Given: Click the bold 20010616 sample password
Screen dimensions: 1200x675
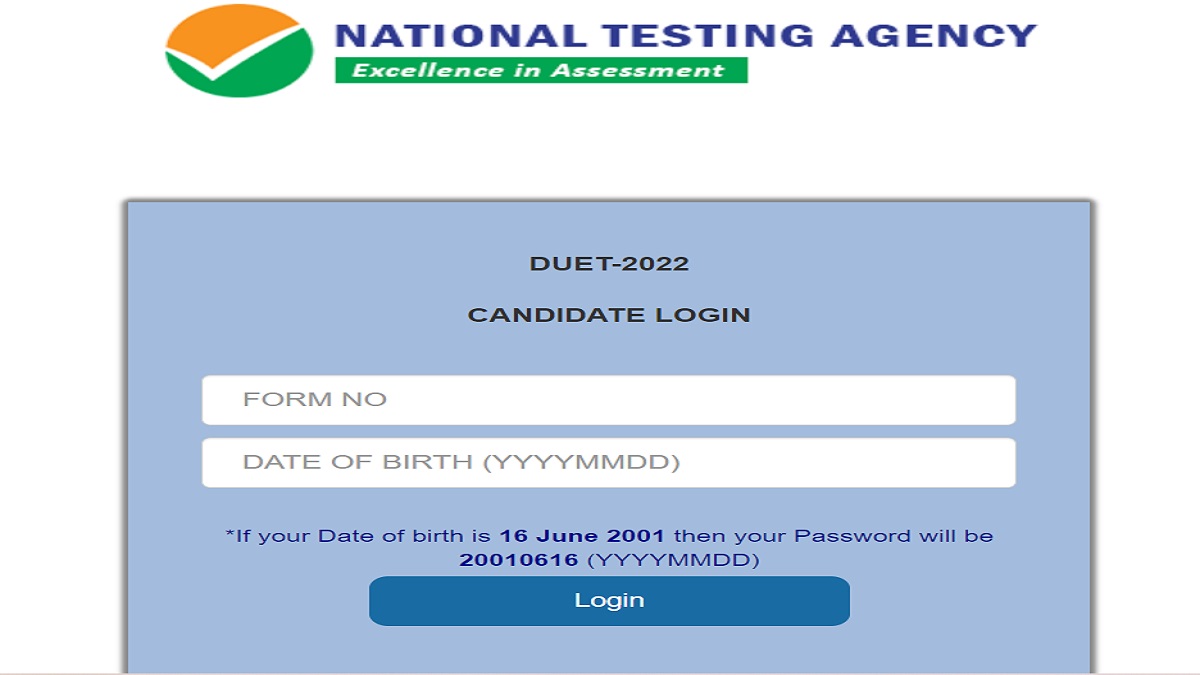Looking at the screenshot, I should [519, 560].
